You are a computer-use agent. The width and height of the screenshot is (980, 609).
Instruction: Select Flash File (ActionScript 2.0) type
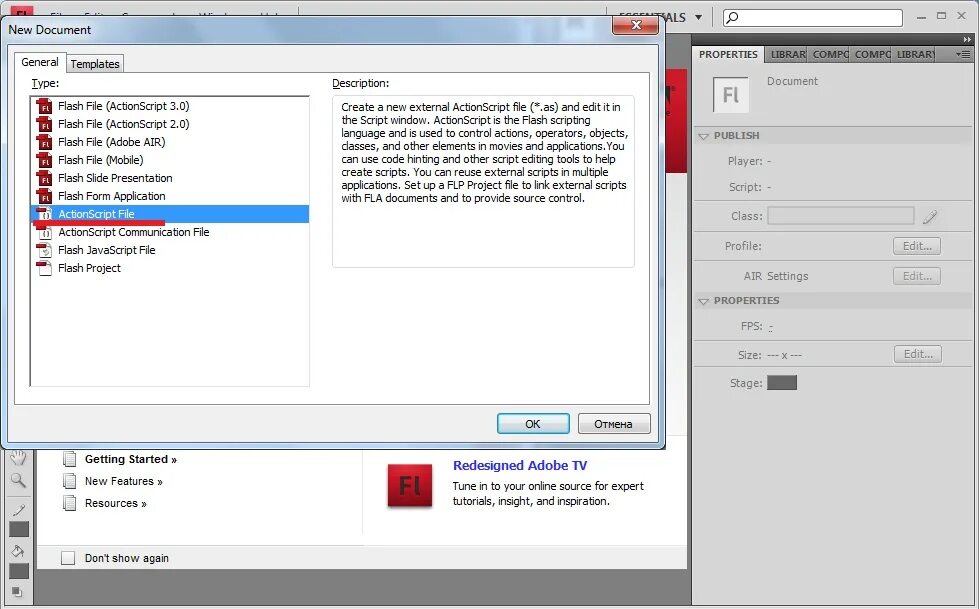pyautogui.click(x=169, y=124)
